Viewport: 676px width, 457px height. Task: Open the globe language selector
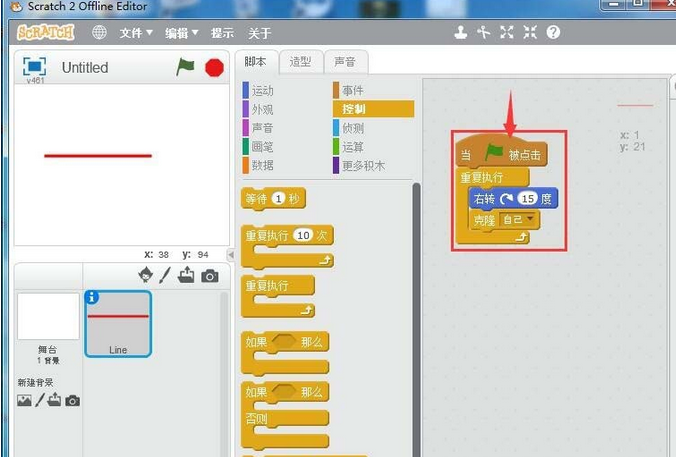99,33
